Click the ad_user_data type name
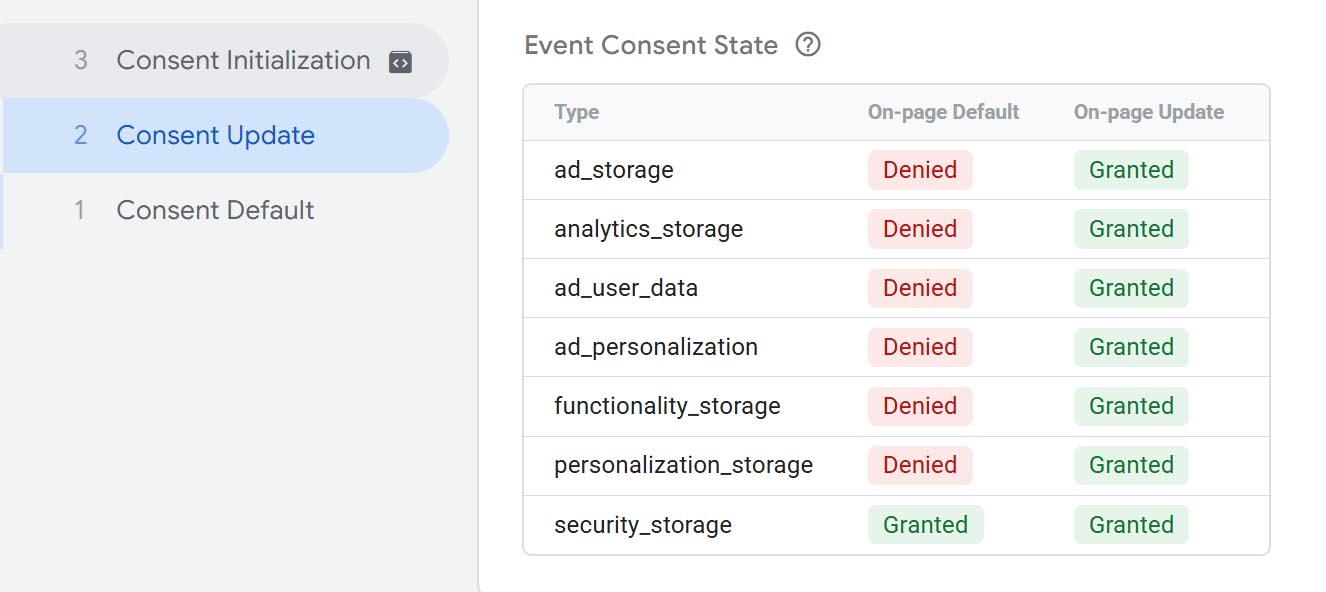The image size is (1326, 592). point(626,288)
